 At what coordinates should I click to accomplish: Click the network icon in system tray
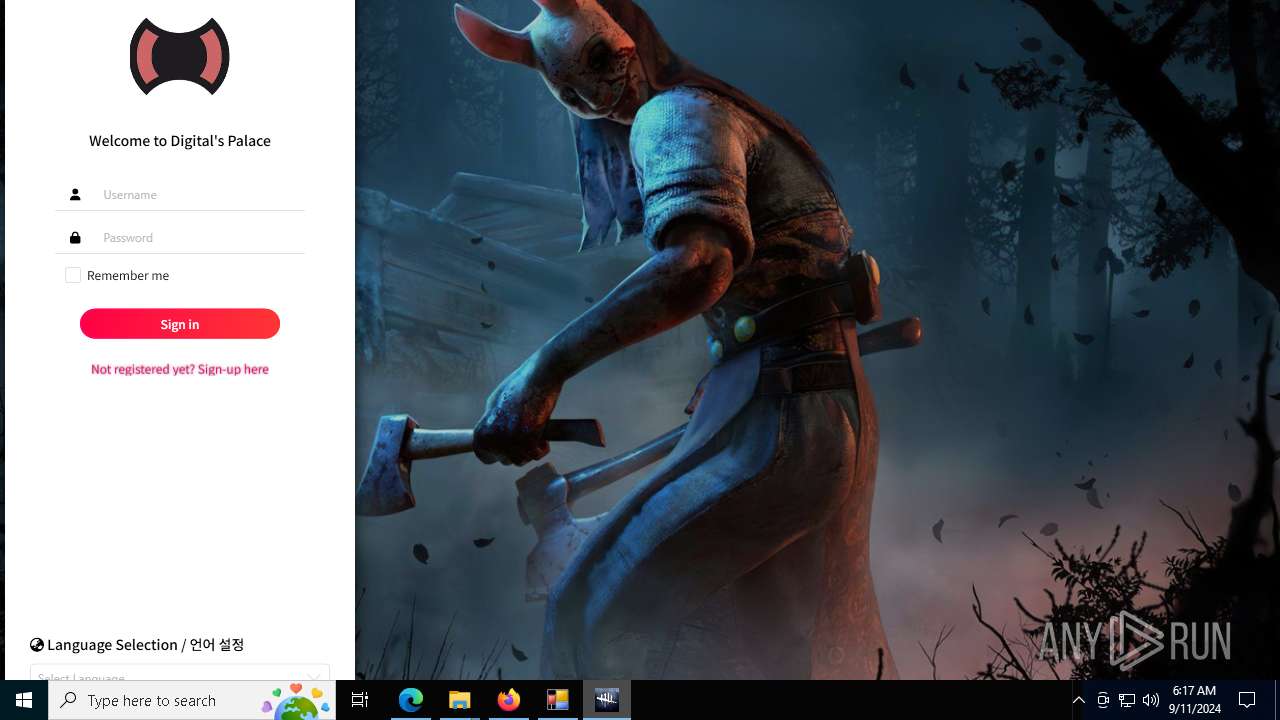(1127, 700)
